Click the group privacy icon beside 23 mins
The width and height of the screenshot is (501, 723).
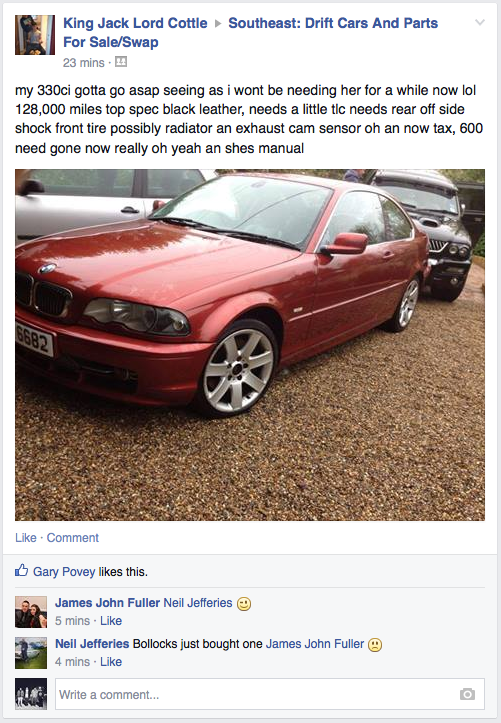[x=121, y=62]
